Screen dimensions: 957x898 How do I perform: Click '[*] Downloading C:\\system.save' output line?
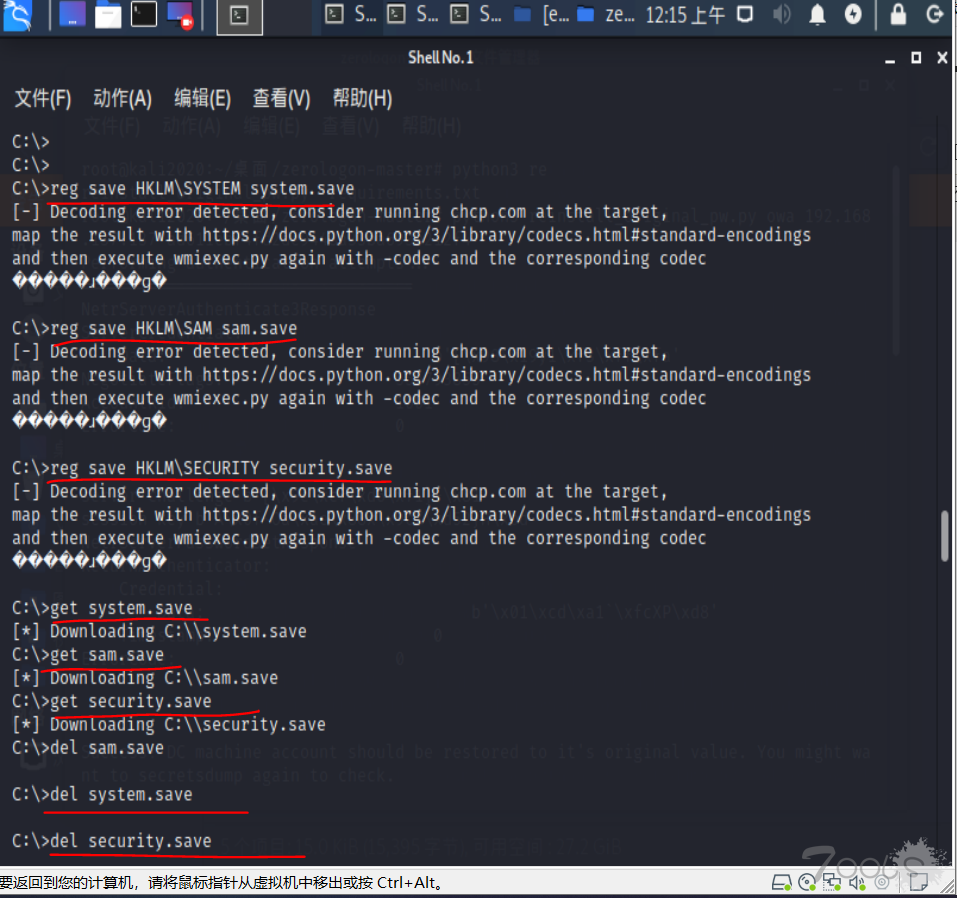[x=159, y=631]
